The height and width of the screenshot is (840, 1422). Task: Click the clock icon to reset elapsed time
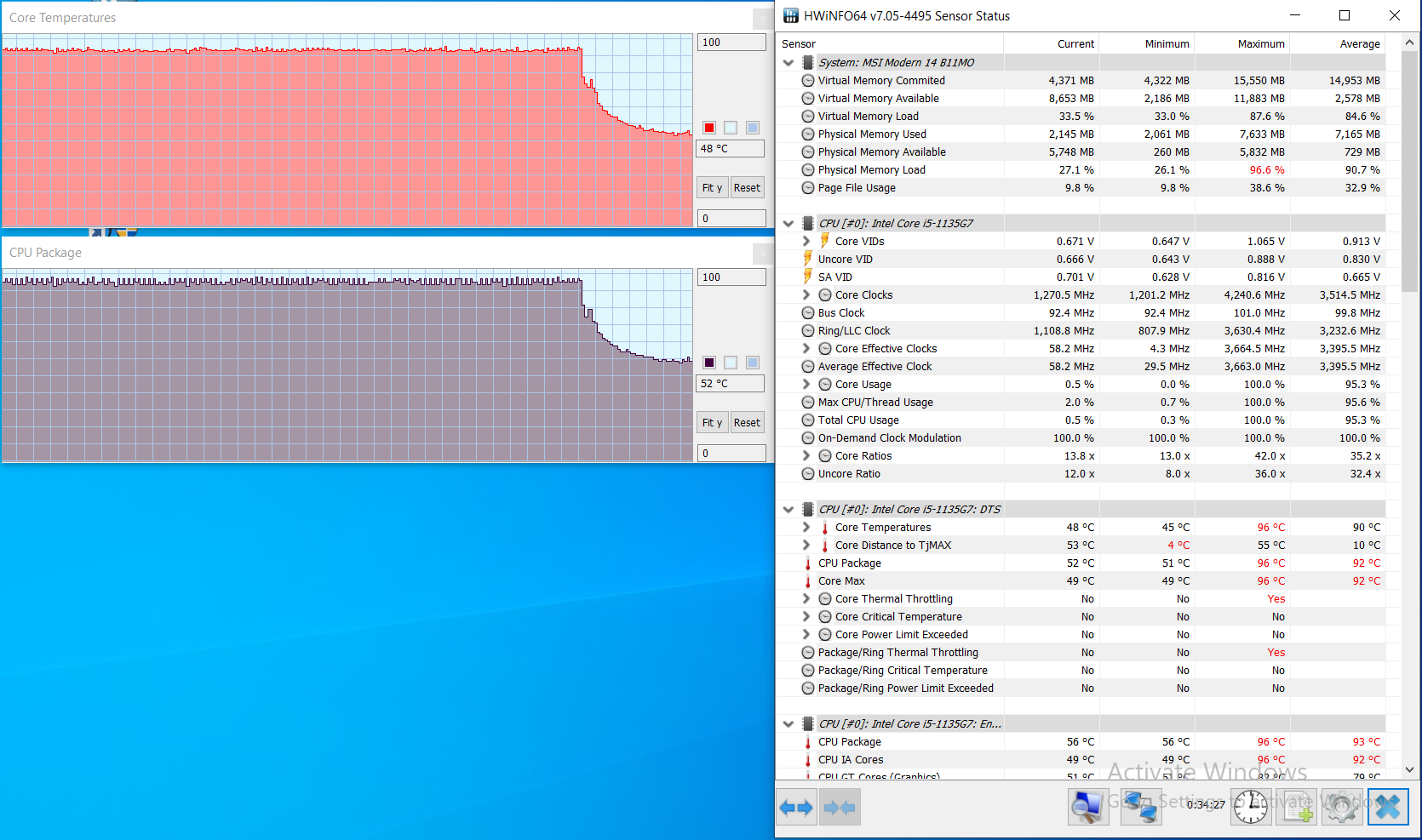coord(1251,807)
